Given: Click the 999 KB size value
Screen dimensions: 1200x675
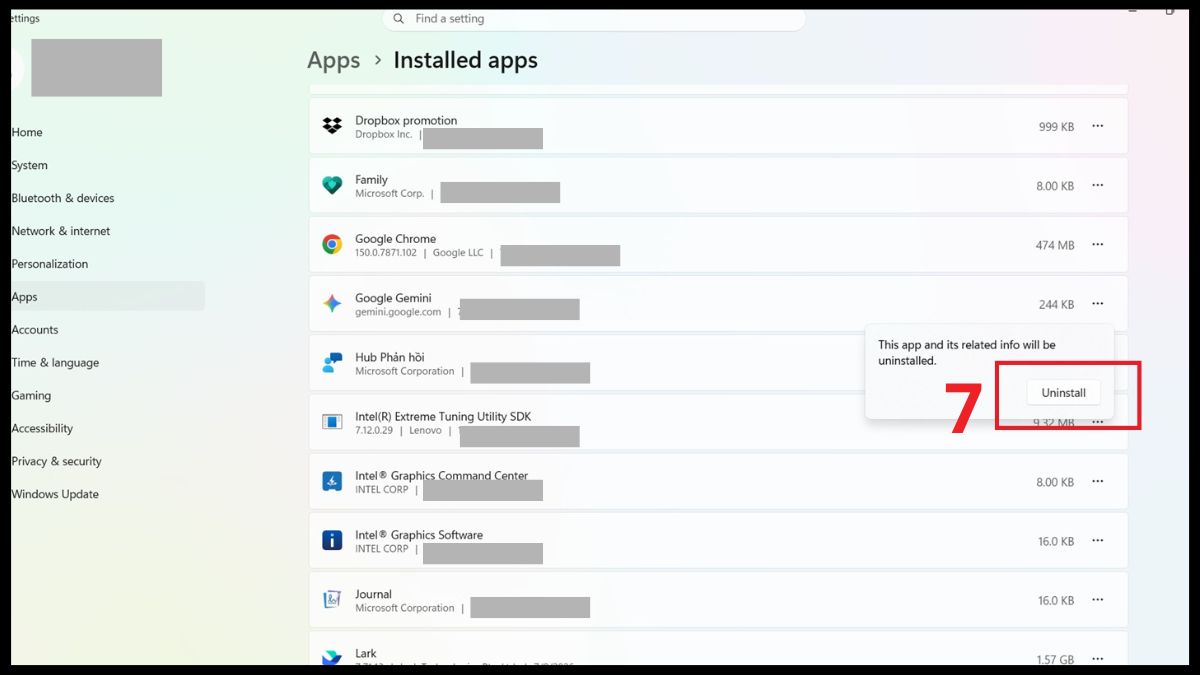Looking at the screenshot, I should coord(1056,127).
